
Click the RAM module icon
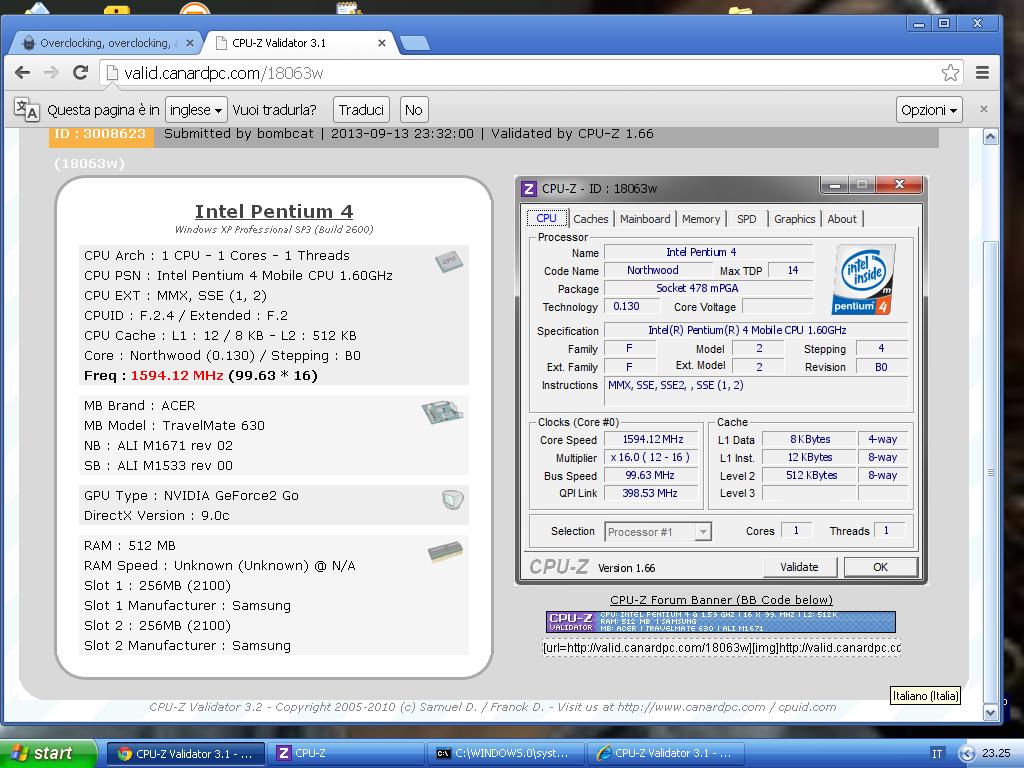pyautogui.click(x=445, y=552)
